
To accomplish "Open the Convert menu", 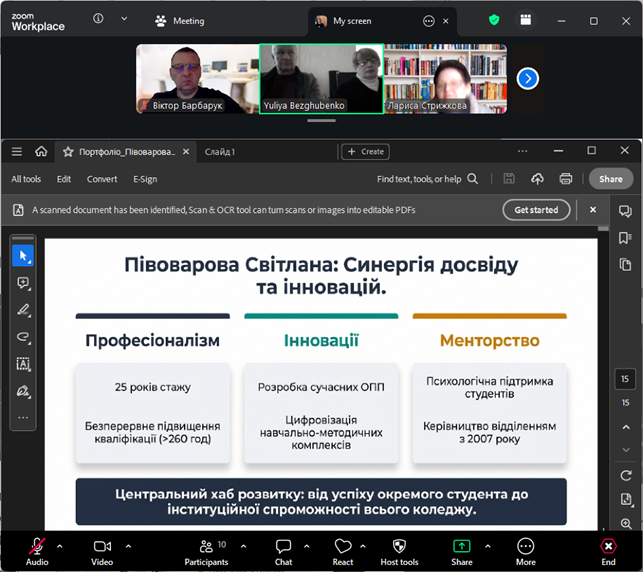I will 102,179.
